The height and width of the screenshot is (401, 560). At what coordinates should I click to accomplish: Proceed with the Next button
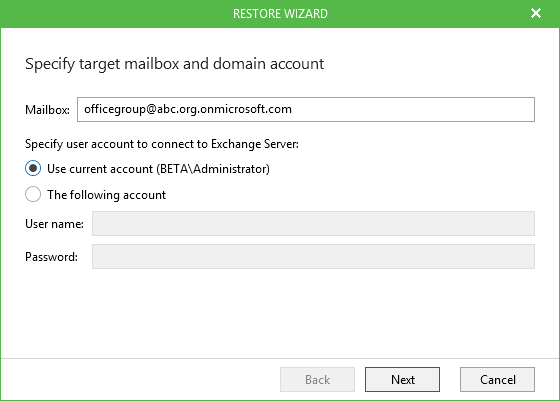(x=402, y=379)
